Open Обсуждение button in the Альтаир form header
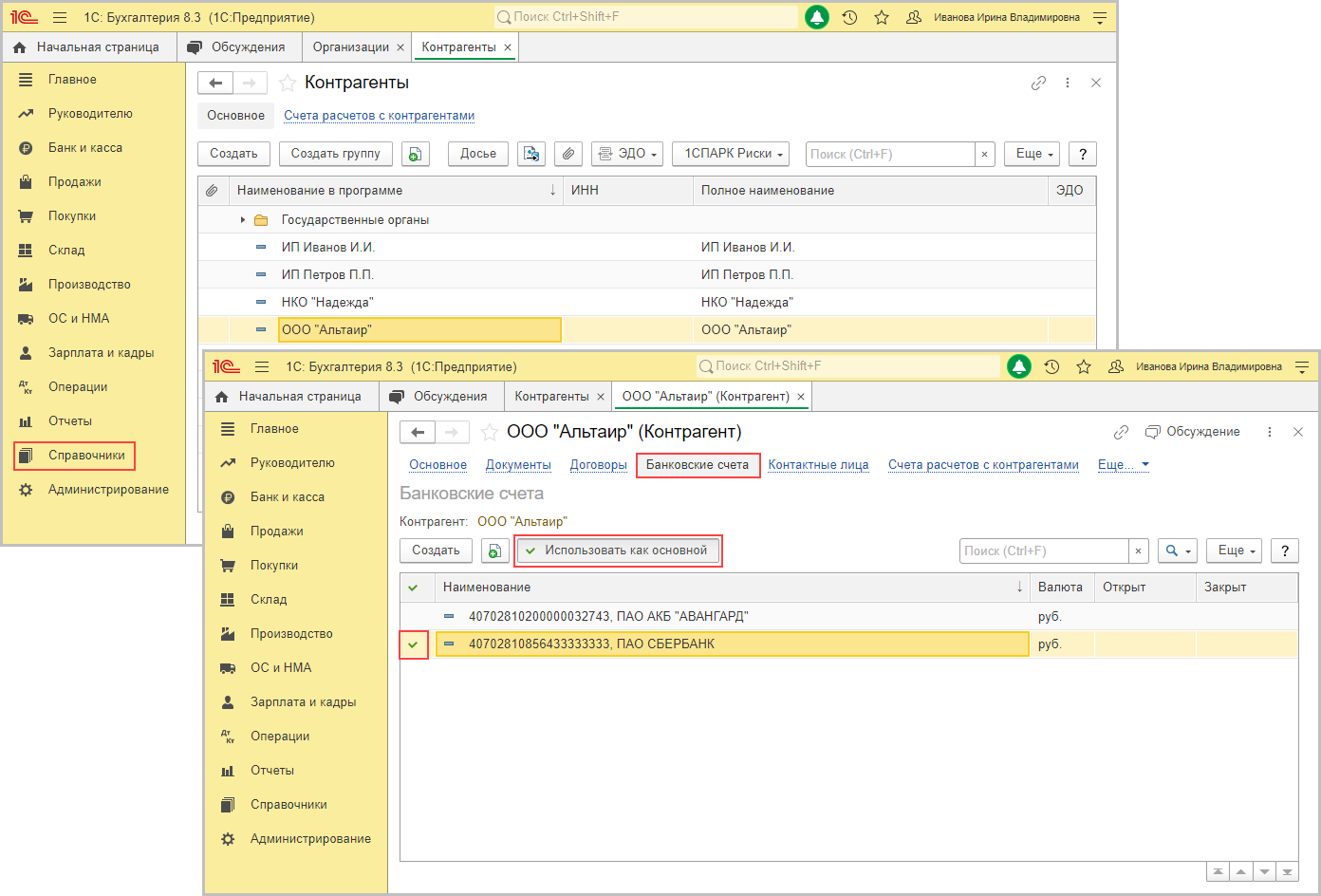The height and width of the screenshot is (896, 1321). point(1193,432)
